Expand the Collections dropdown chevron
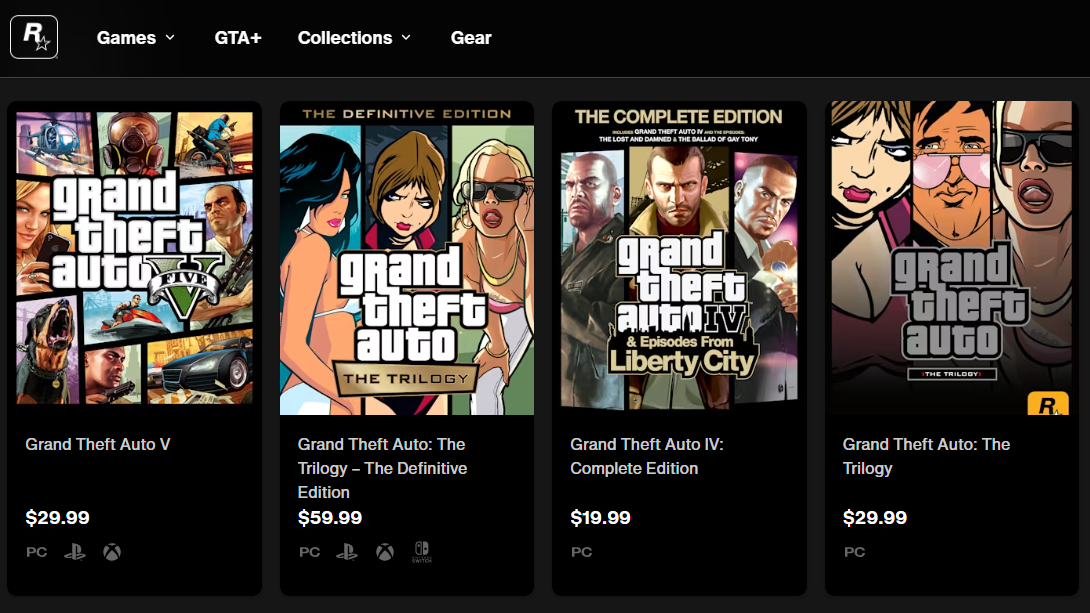This screenshot has width=1090, height=613. tap(406, 38)
